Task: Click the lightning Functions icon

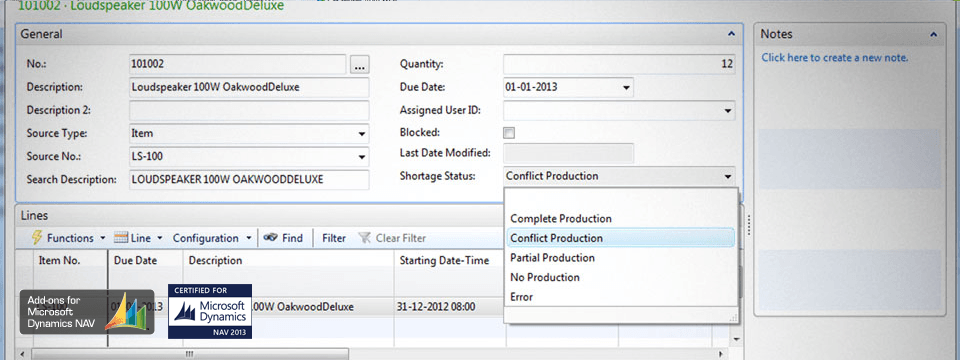Action: 37,238
